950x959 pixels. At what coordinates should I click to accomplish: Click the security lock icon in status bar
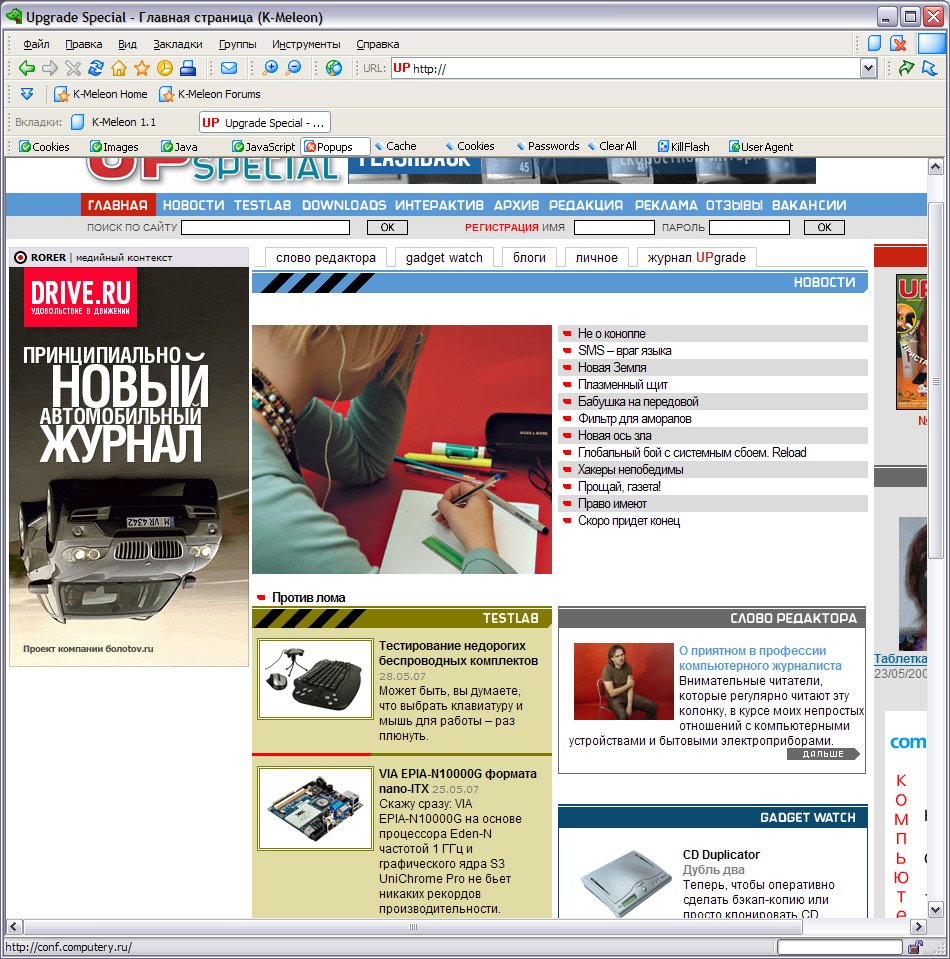click(916, 947)
